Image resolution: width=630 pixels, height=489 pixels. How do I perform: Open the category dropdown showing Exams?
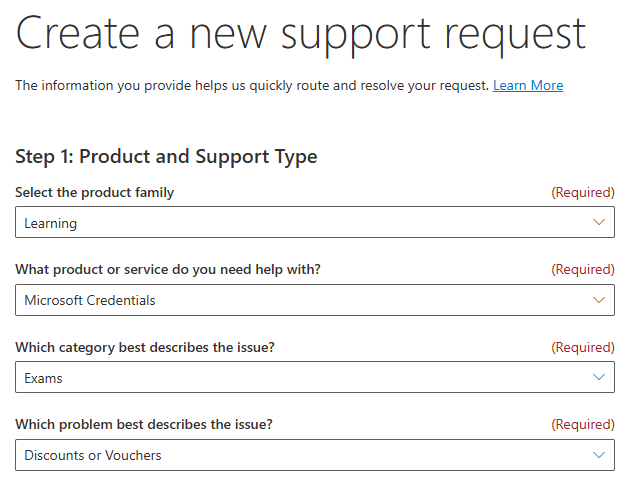315,377
